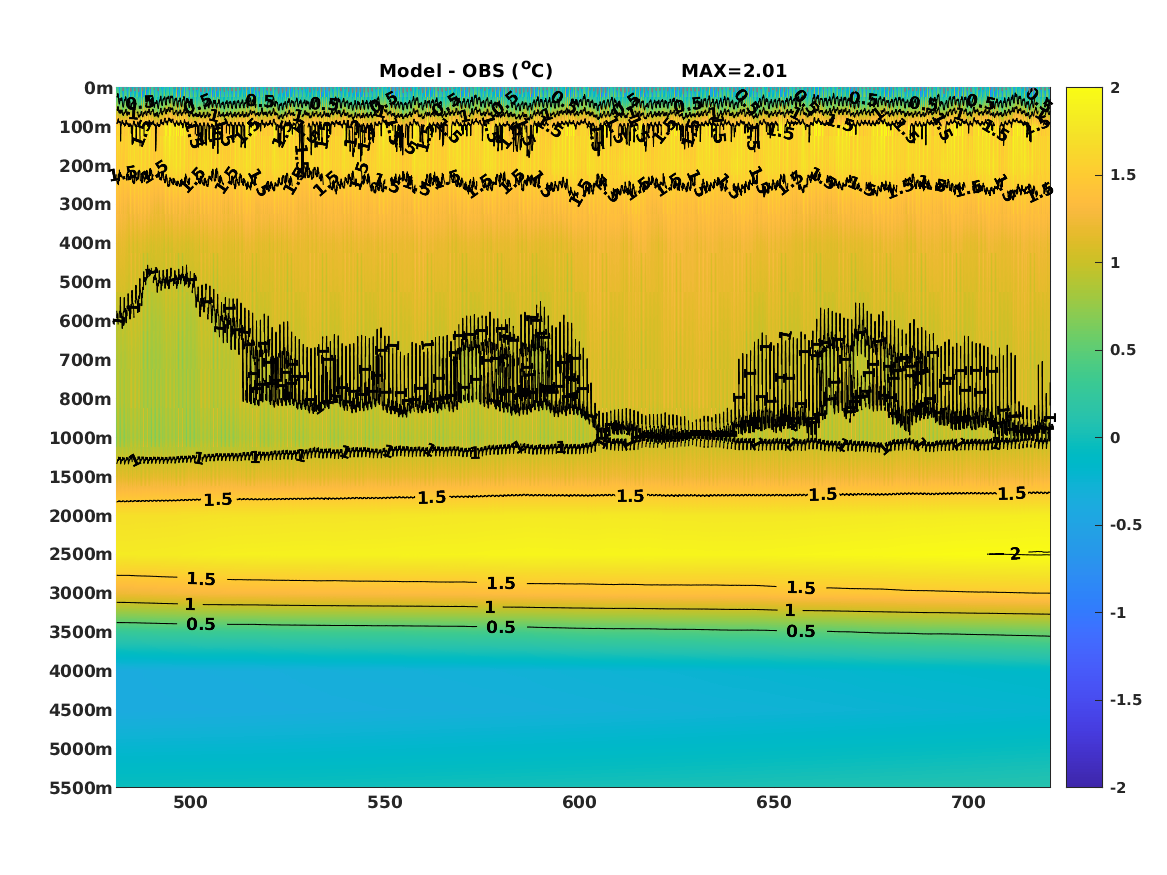Click the '1000m' depth axis label
1167x875 pixels.
click(81, 438)
